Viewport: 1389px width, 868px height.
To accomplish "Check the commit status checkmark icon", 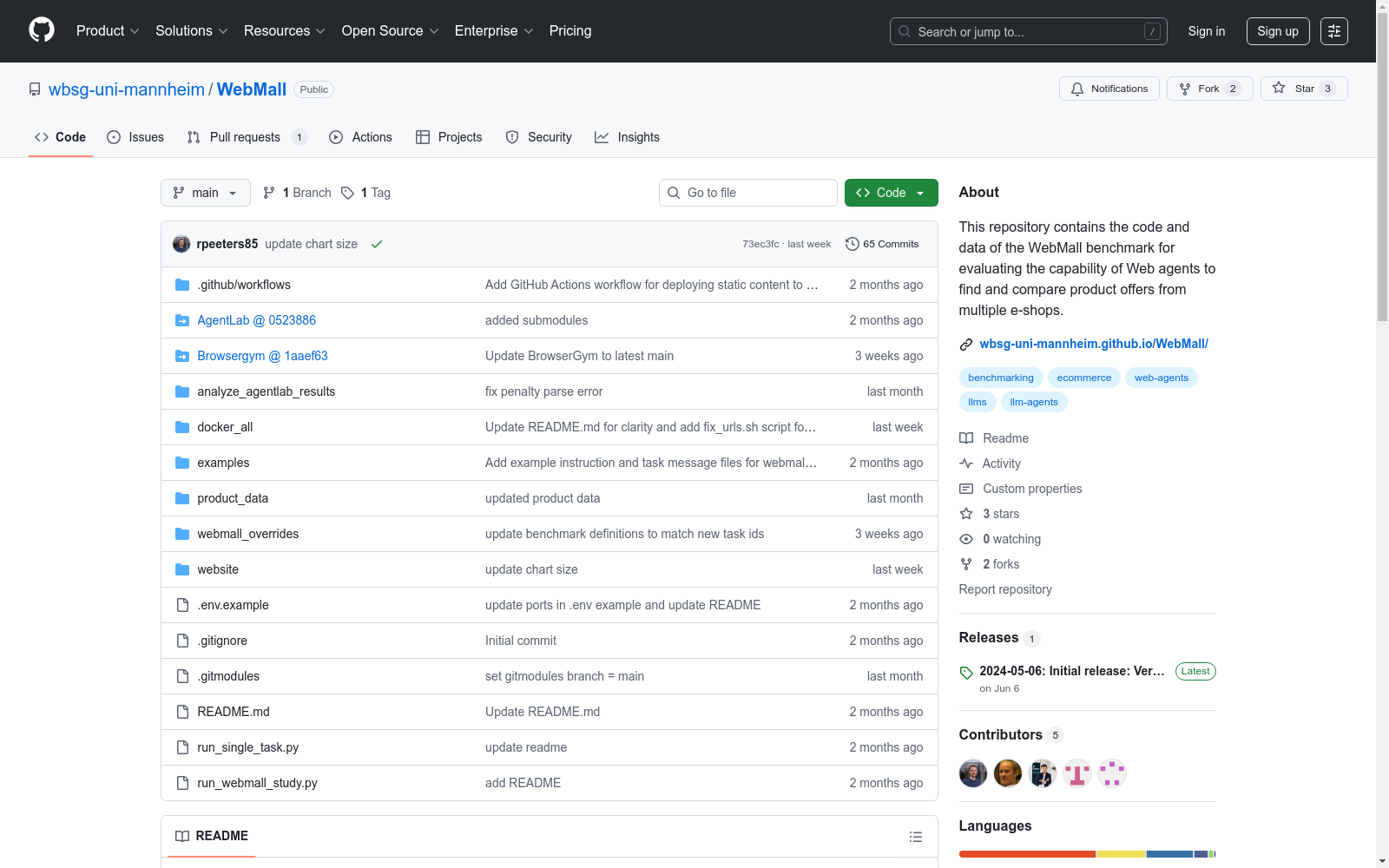I will point(377,244).
